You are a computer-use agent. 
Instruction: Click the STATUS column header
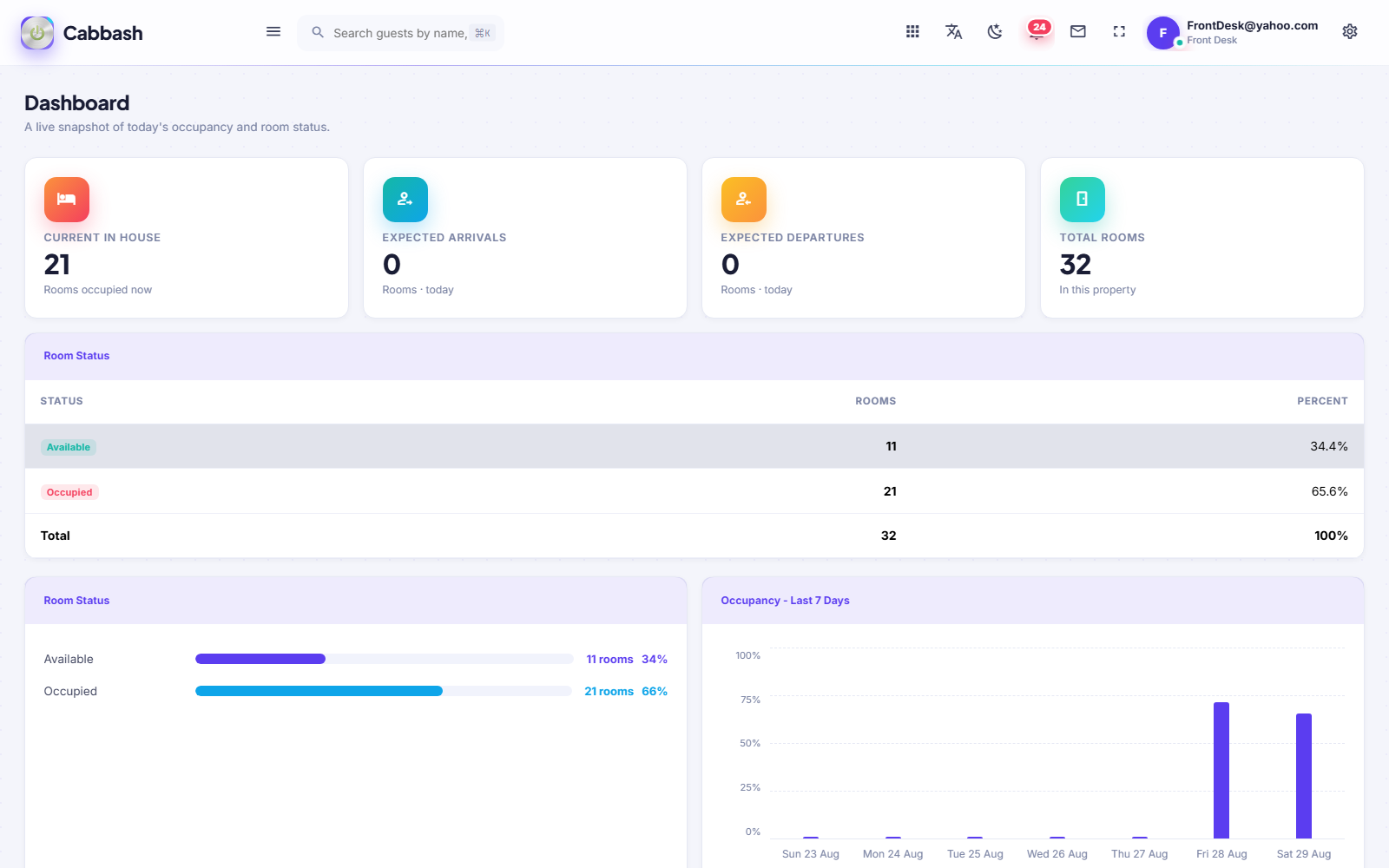pyautogui.click(x=62, y=401)
